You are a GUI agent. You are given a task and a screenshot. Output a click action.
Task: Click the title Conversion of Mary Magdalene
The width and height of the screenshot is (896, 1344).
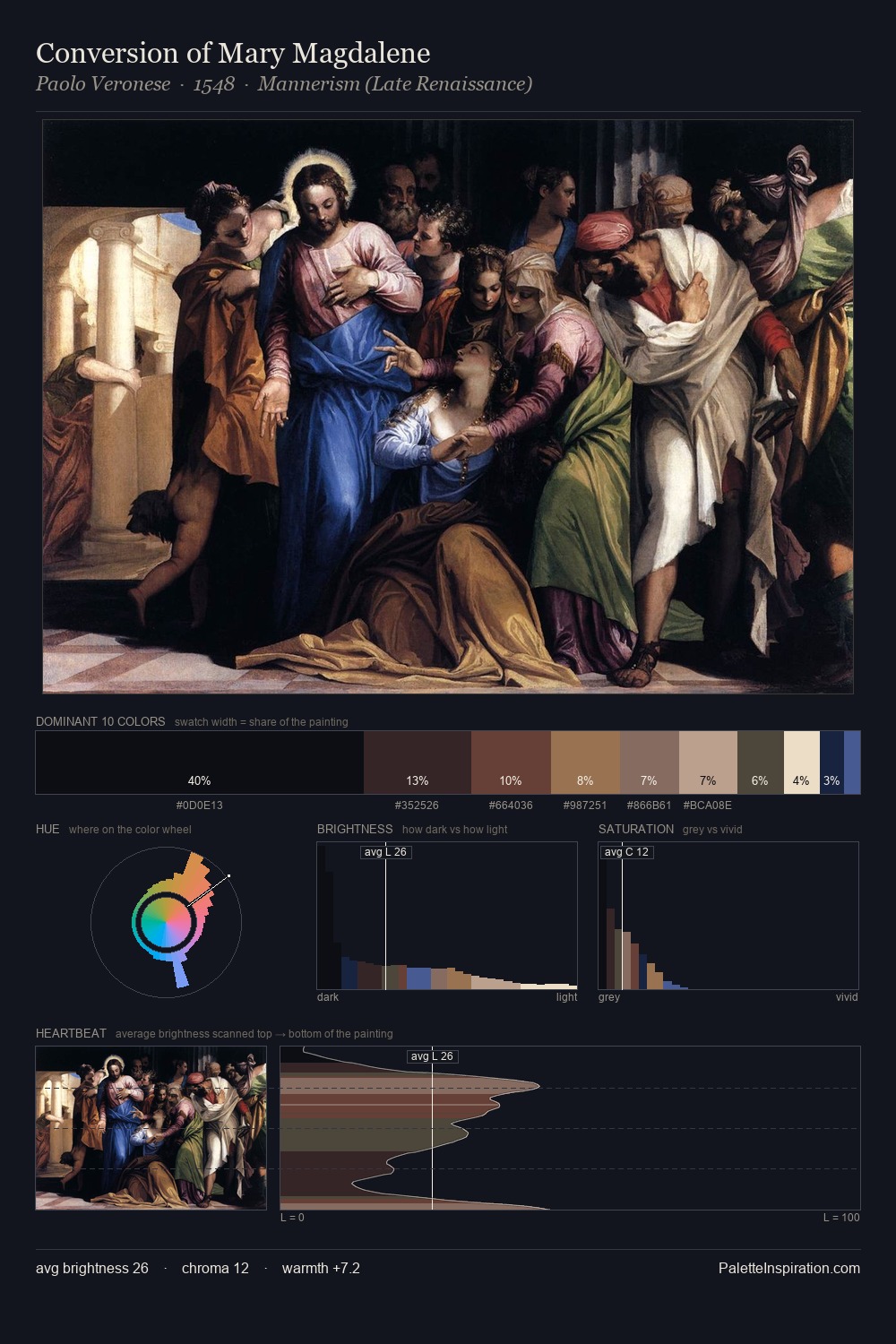233,54
